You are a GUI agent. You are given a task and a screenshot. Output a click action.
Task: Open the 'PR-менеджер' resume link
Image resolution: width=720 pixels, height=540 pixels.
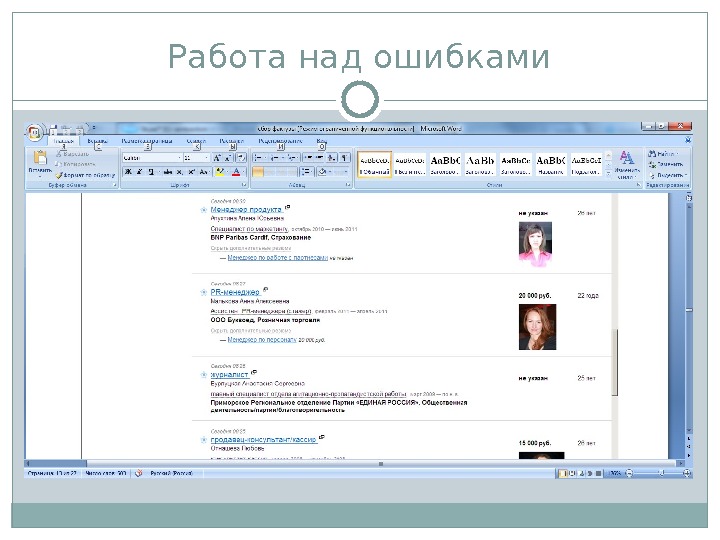(x=235, y=292)
